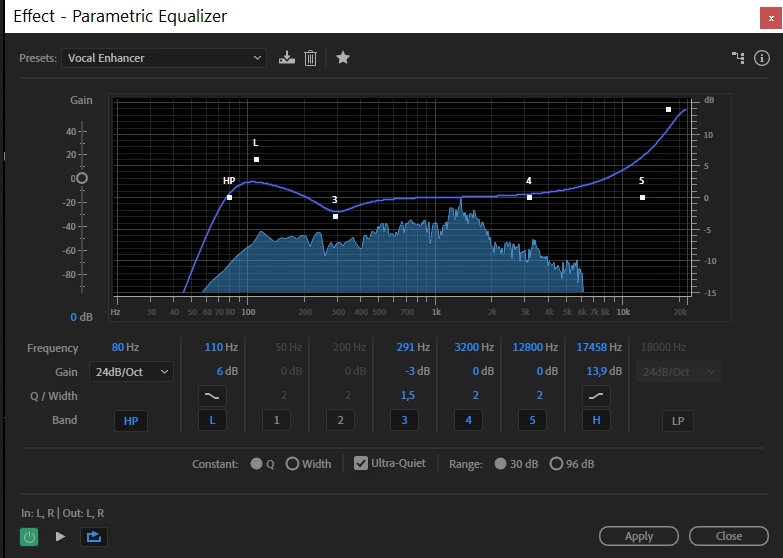783x558 pixels.
Task: Open the Presets dropdown showing Vocal Enhancer
Action: [x=164, y=58]
